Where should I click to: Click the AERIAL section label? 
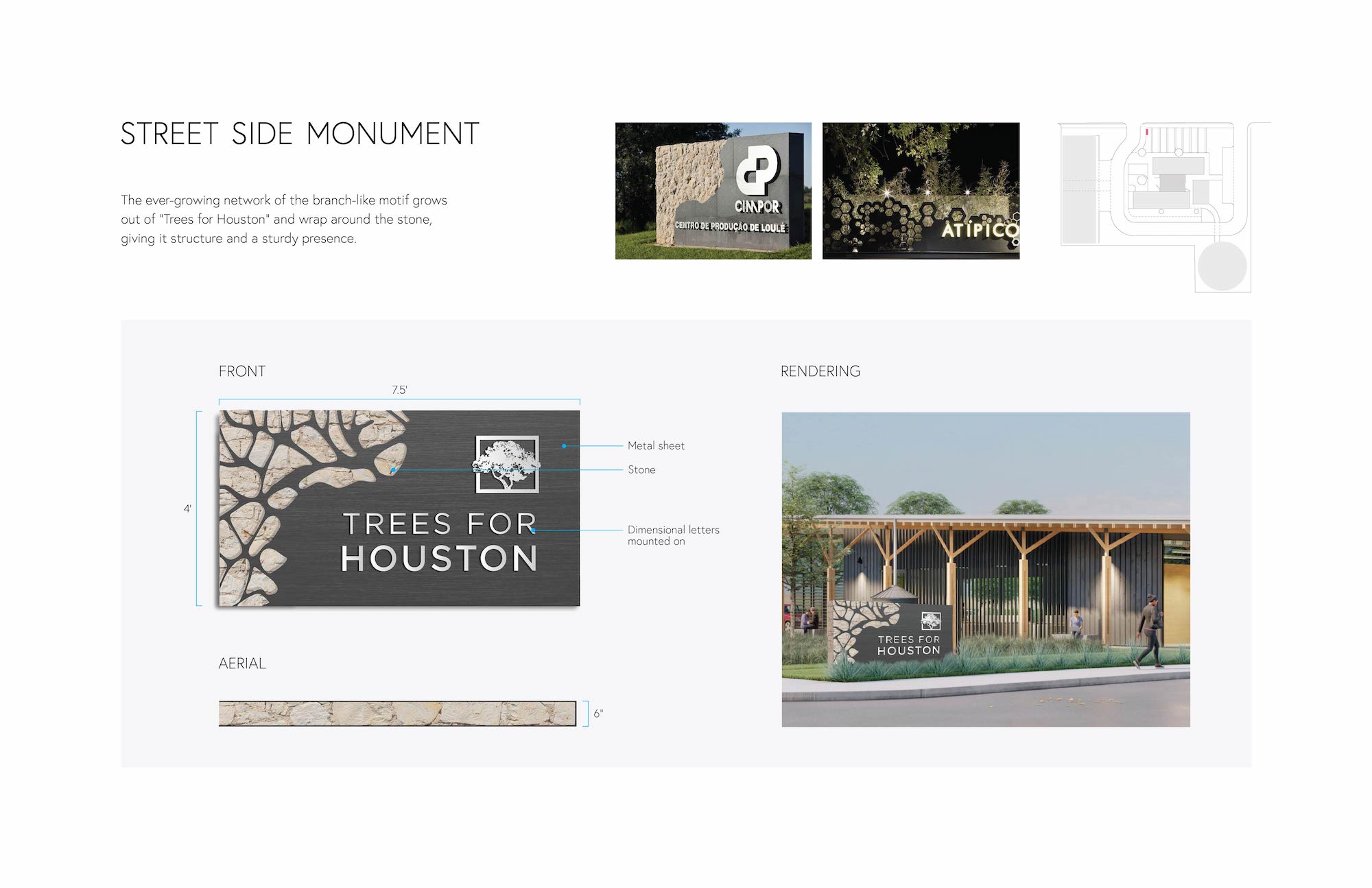pyautogui.click(x=242, y=664)
